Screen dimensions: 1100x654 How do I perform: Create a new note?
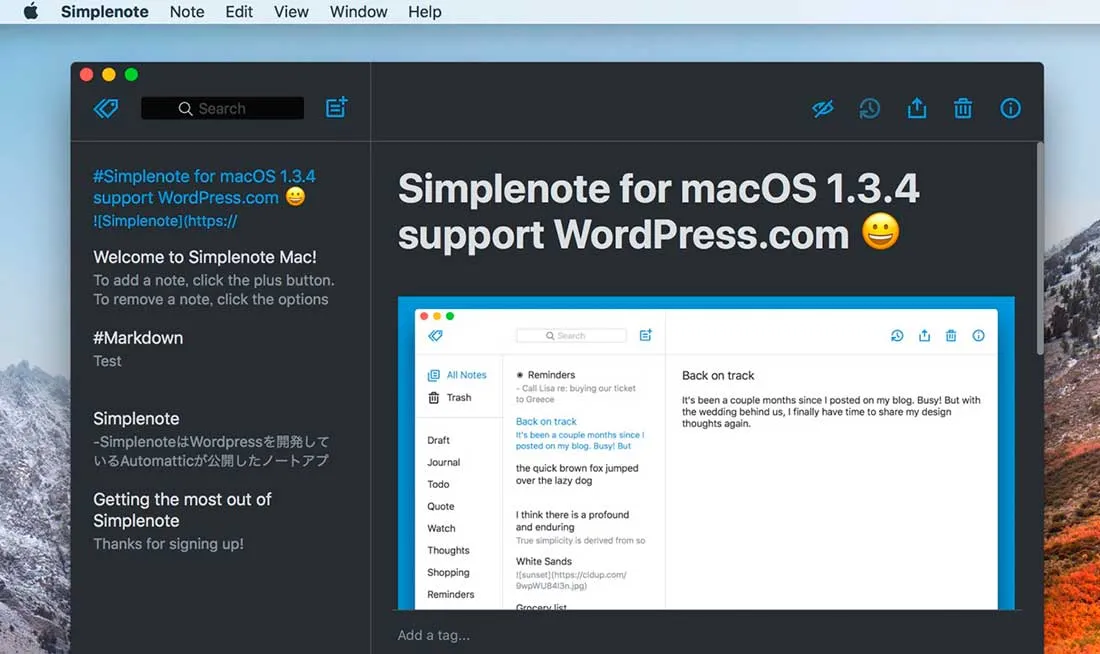pyautogui.click(x=336, y=108)
